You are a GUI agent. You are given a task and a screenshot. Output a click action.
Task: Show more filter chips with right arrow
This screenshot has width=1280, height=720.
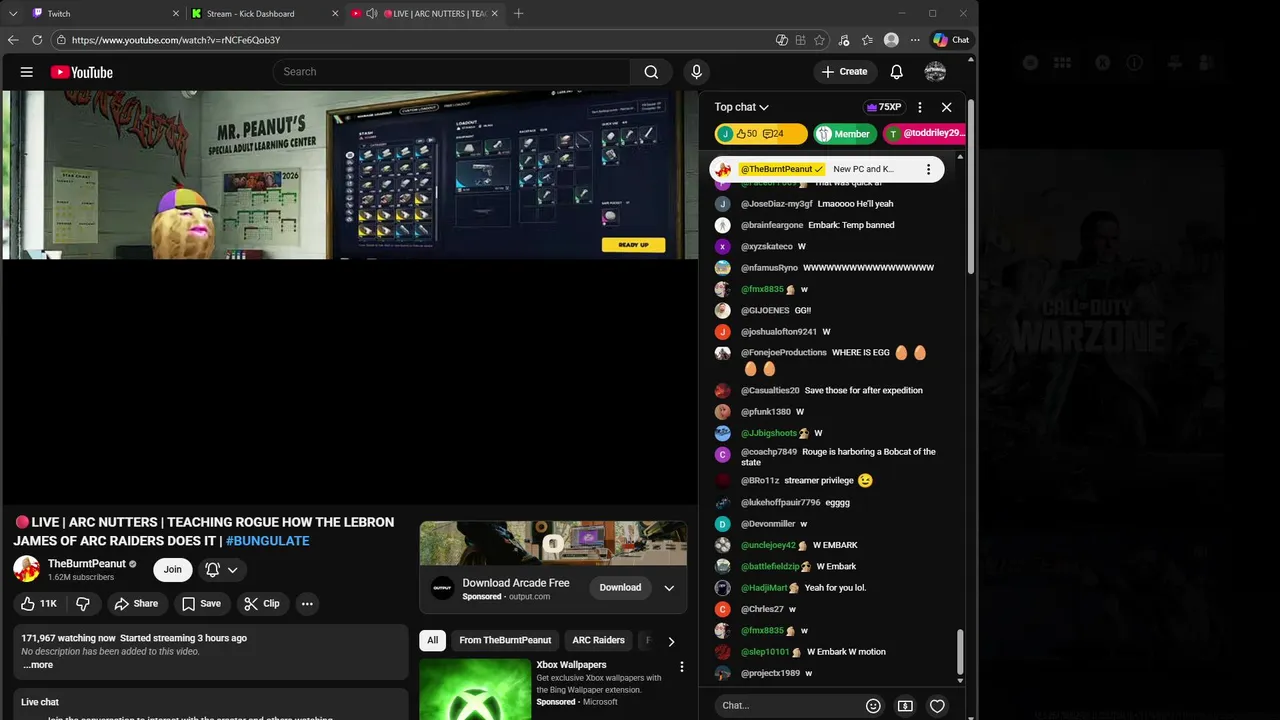click(671, 641)
